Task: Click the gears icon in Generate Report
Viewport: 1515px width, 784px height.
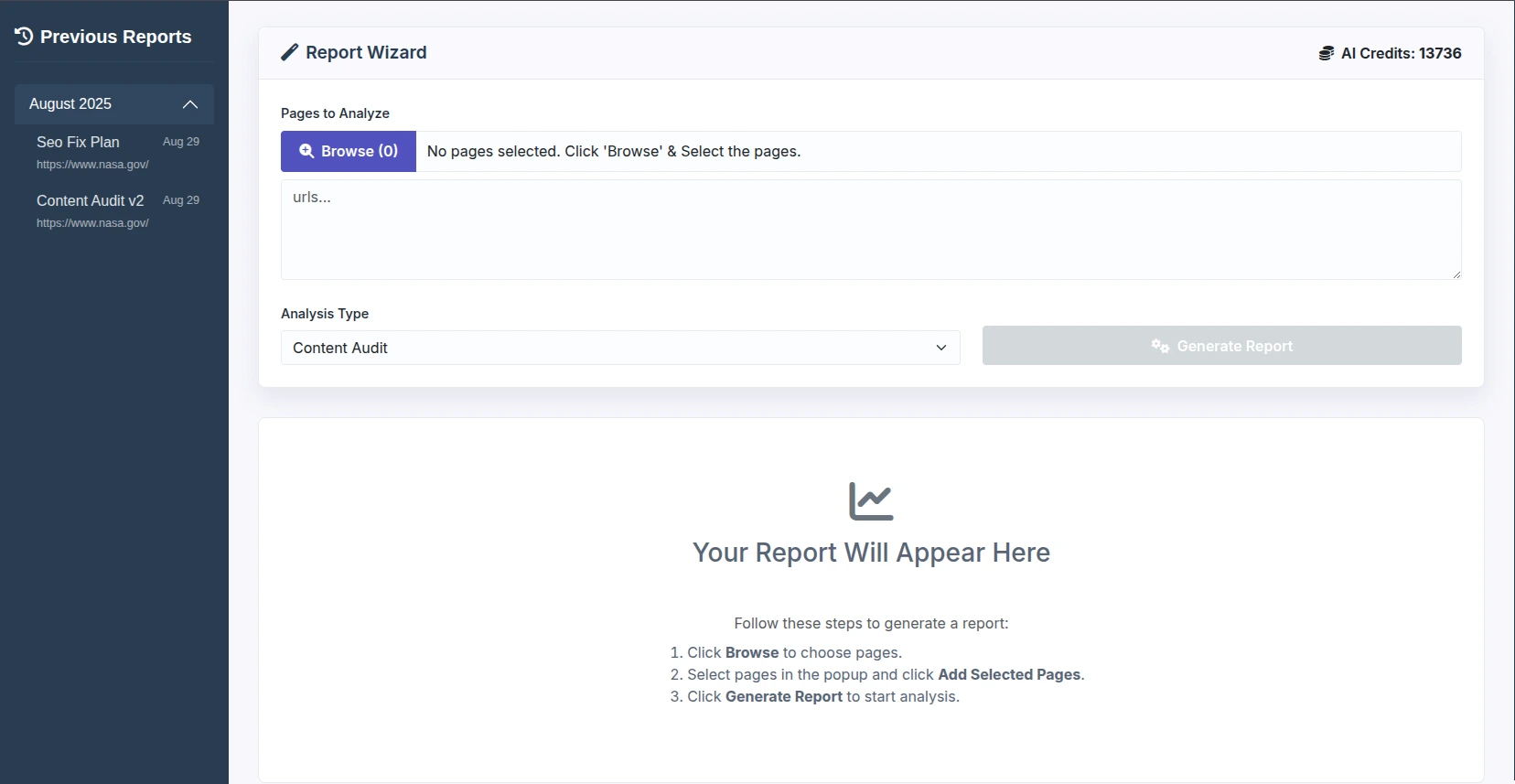Action: (1160, 346)
